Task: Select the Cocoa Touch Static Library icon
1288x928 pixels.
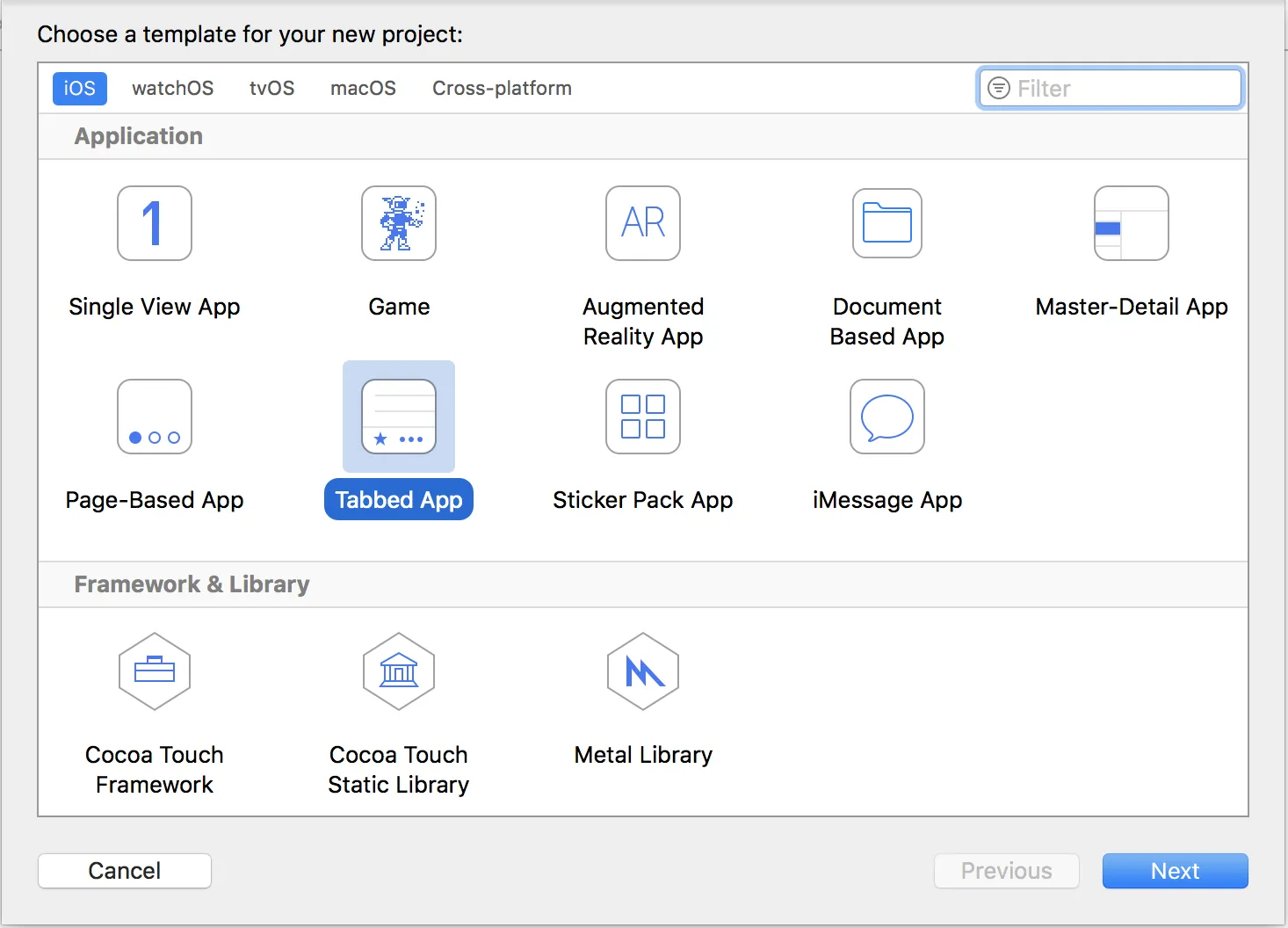Action: pyautogui.click(x=399, y=671)
